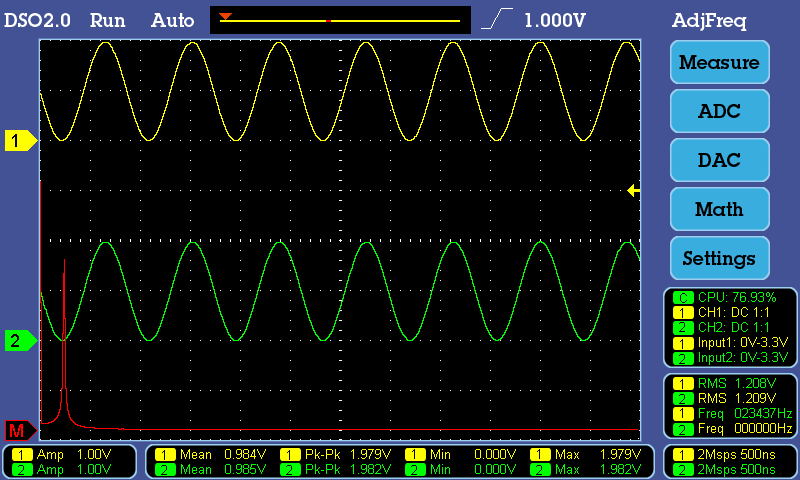Click the yellow 1 badge beside Pk-Pk
Screen dimensions: 800x480
point(290,454)
